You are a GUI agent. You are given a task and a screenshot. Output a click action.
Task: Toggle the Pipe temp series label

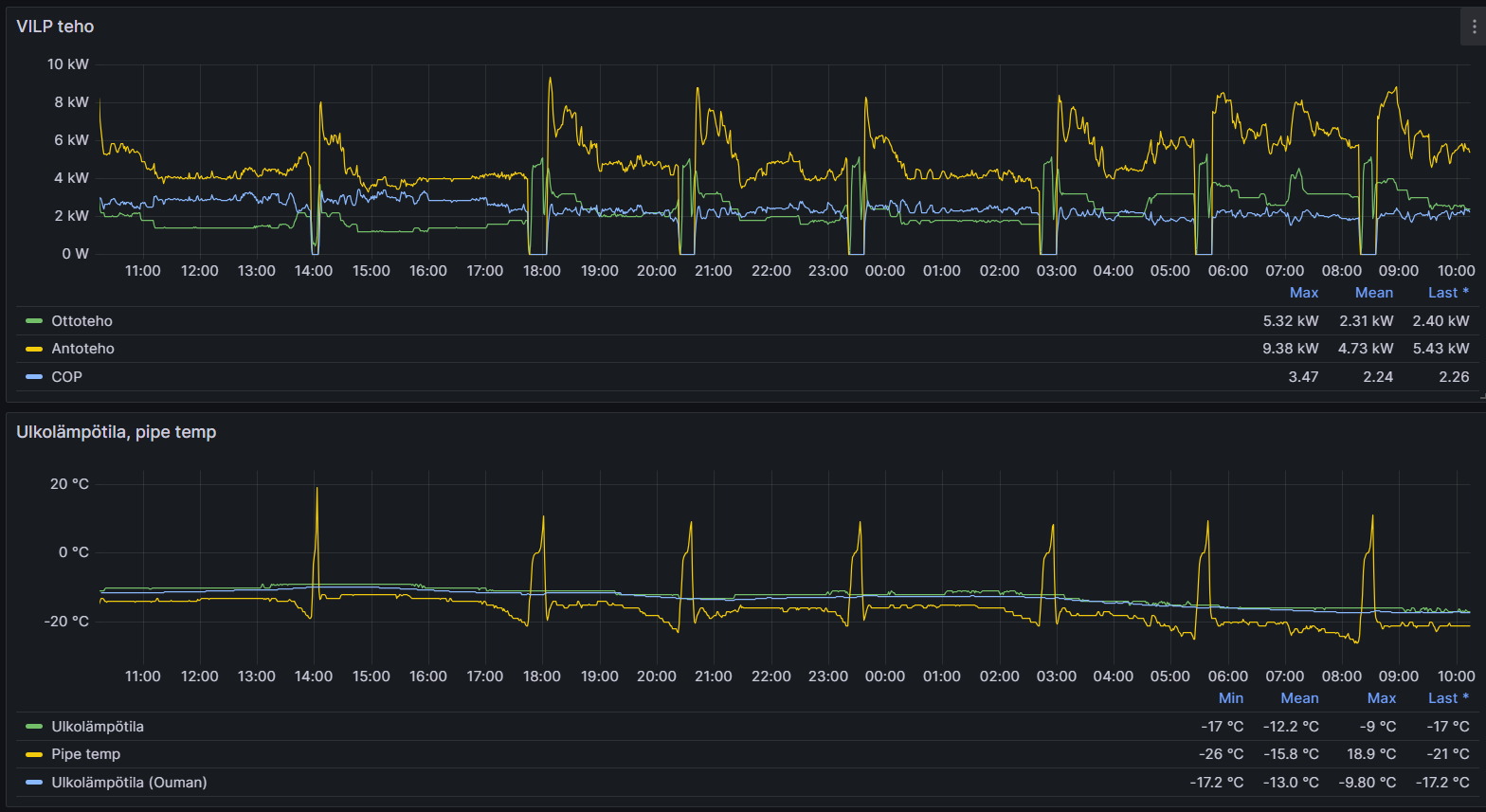85,754
